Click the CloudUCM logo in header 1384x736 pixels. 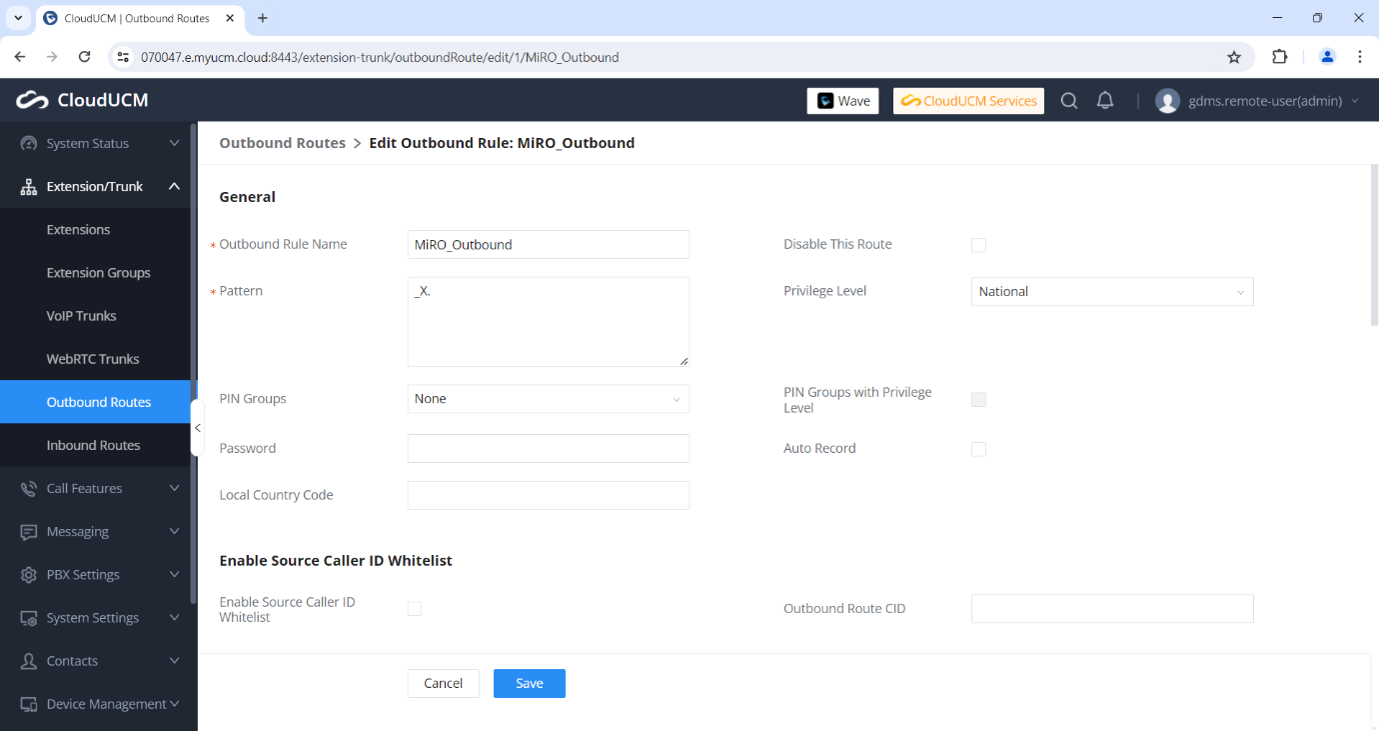(x=82, y=100)
